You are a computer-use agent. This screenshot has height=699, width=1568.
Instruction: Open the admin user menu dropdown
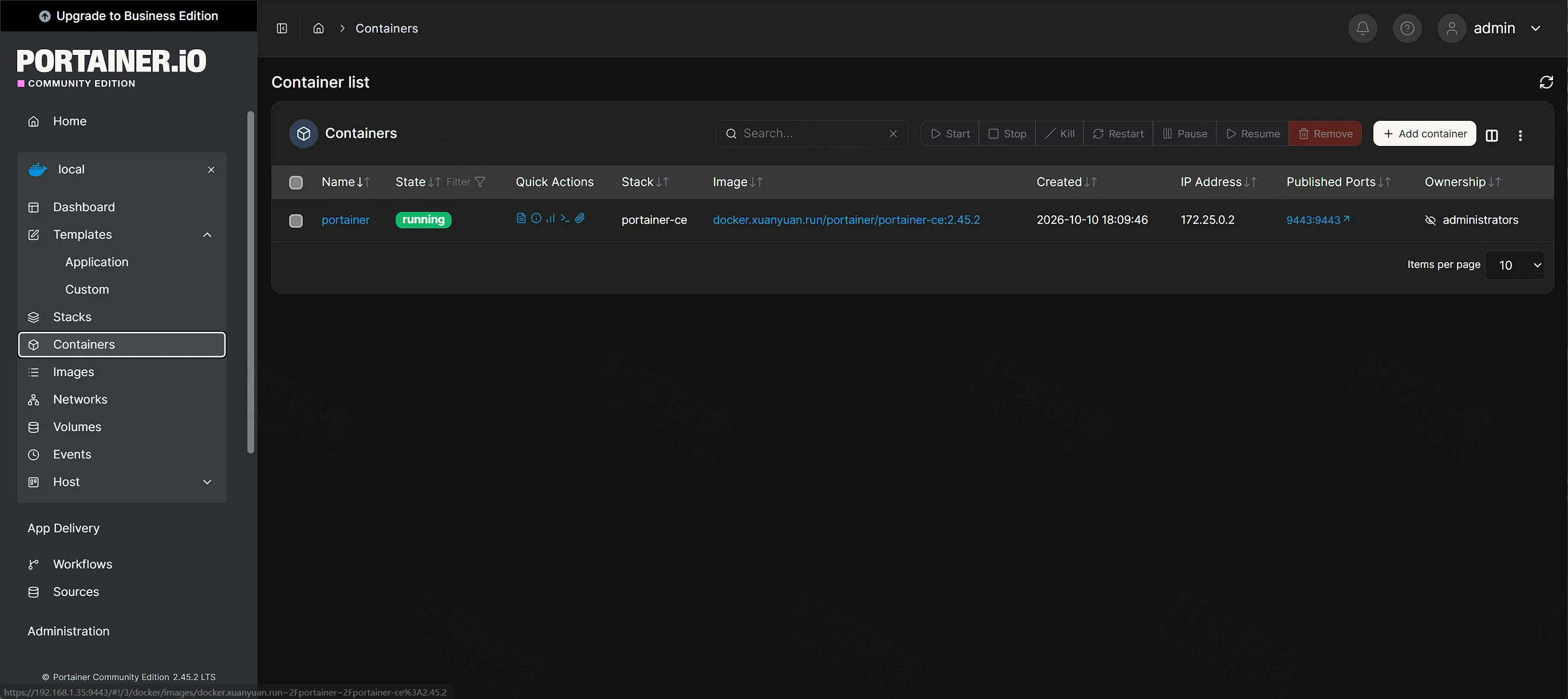tap(1490, 28)
